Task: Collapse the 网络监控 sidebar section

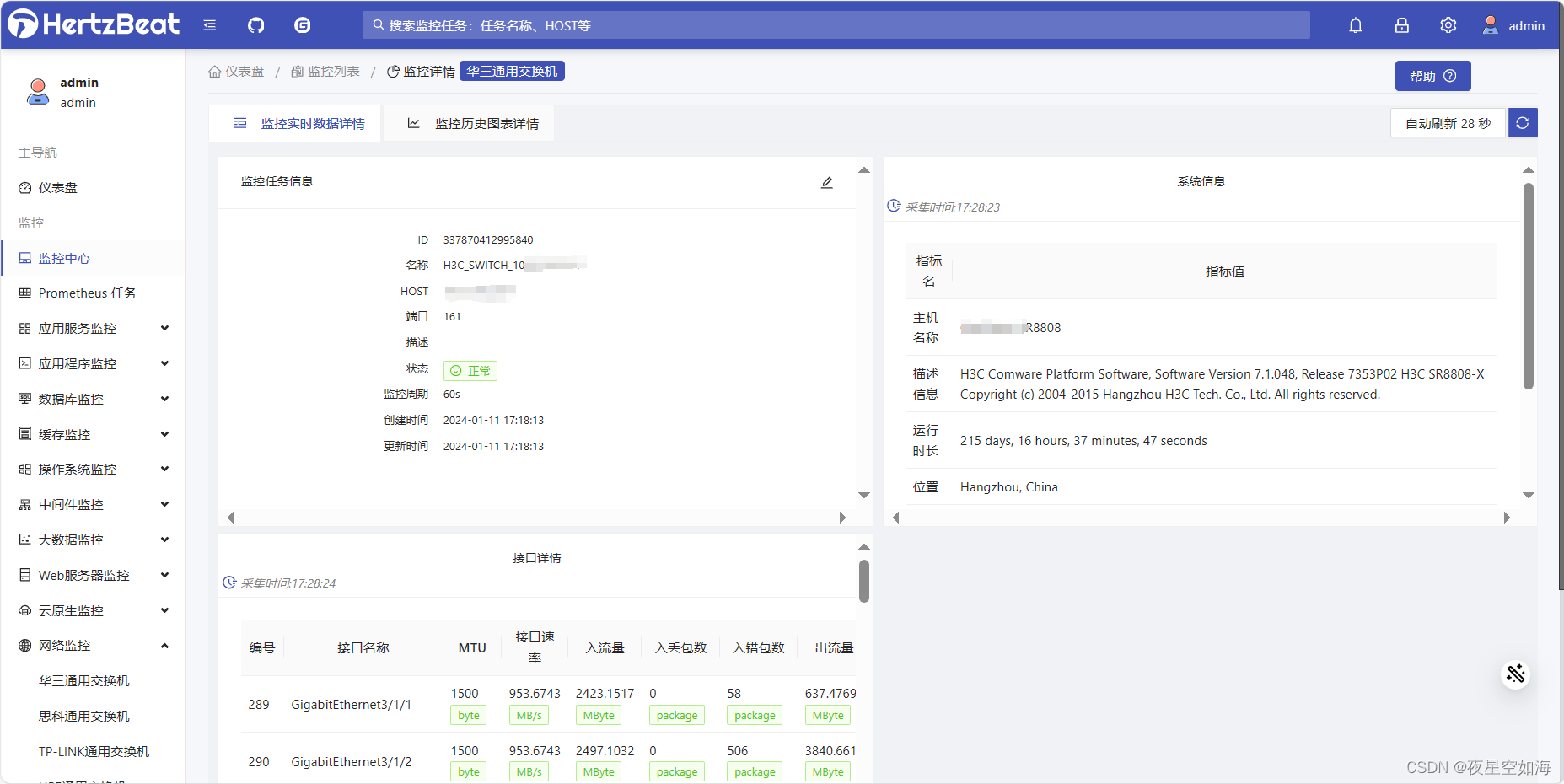Action: 164,645
